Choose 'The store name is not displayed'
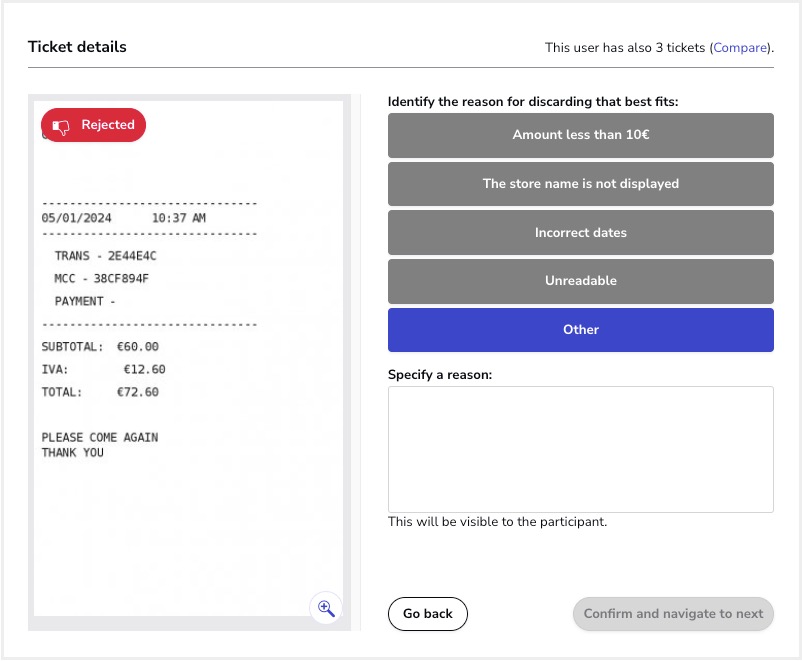Screen dimensions: 802x661 581,184
